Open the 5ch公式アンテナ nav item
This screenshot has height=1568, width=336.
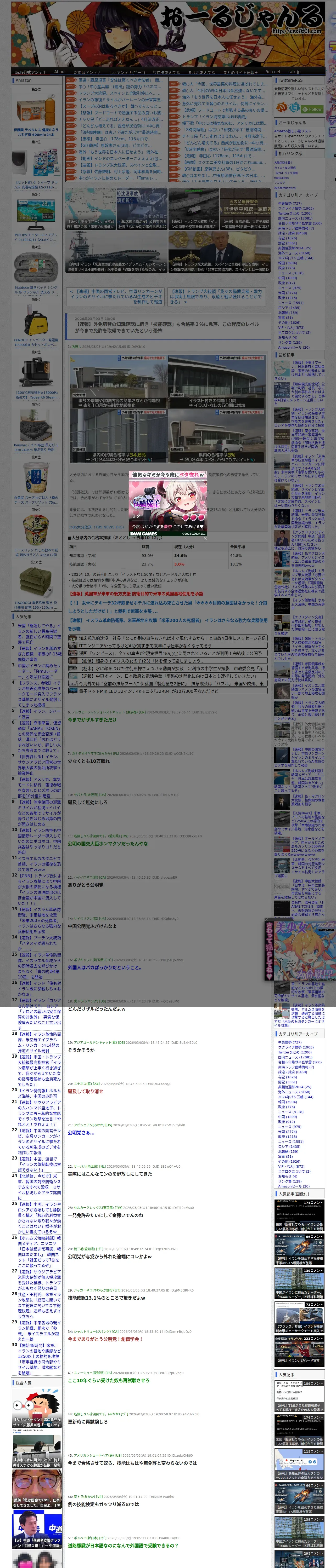click(x=31, y=72)
